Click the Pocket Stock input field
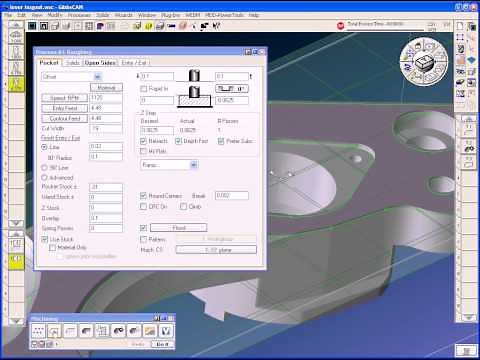The height and width of the screenshot is (360, 480). click(106, 187)
